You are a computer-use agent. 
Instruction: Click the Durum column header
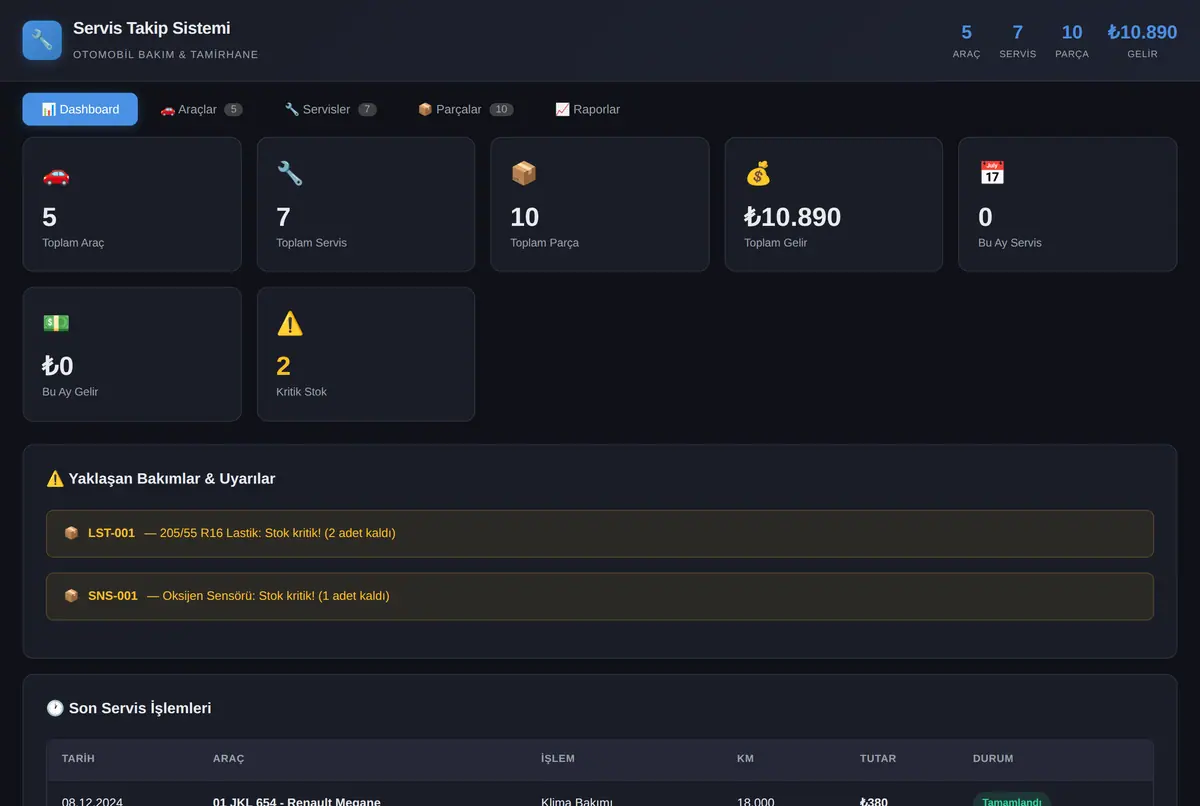point(993,759)
